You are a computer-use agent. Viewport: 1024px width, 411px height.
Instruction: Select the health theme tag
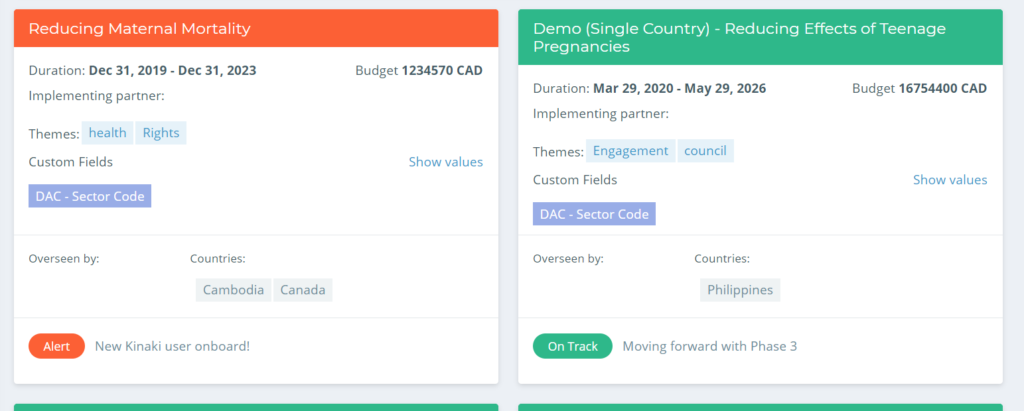click(x=108, y=133)
